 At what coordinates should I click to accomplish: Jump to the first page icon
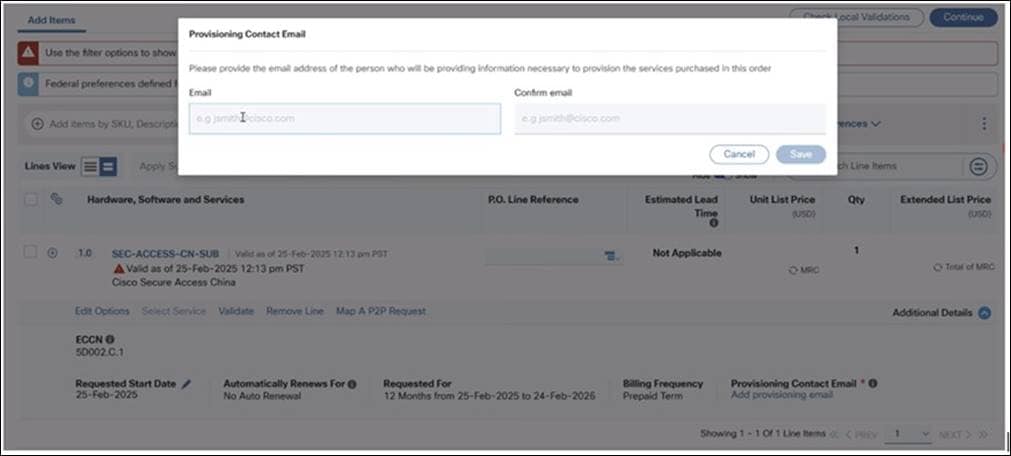click(x=835, y=435)
